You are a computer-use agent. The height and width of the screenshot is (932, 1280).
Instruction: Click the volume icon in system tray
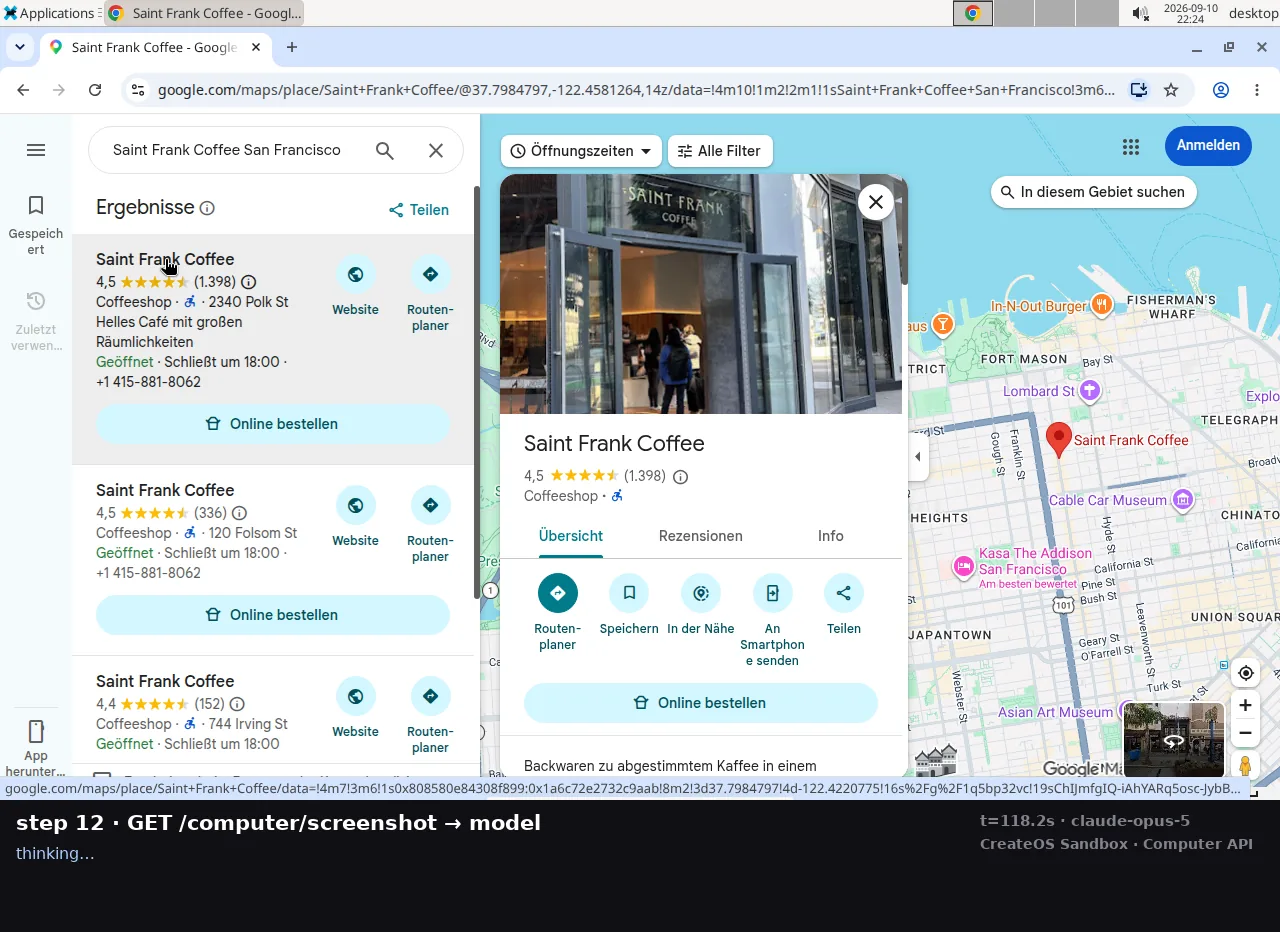[x=1139, y=13]
